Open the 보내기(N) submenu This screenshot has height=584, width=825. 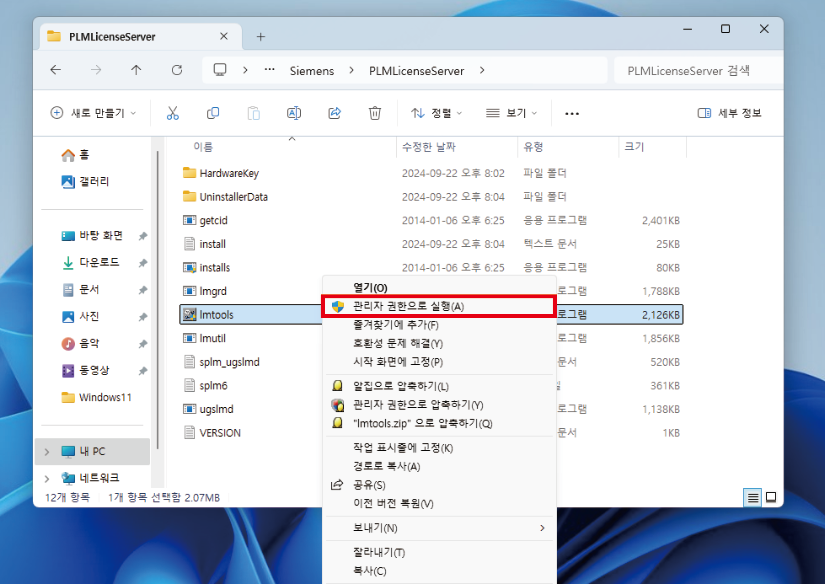(439, 528)
